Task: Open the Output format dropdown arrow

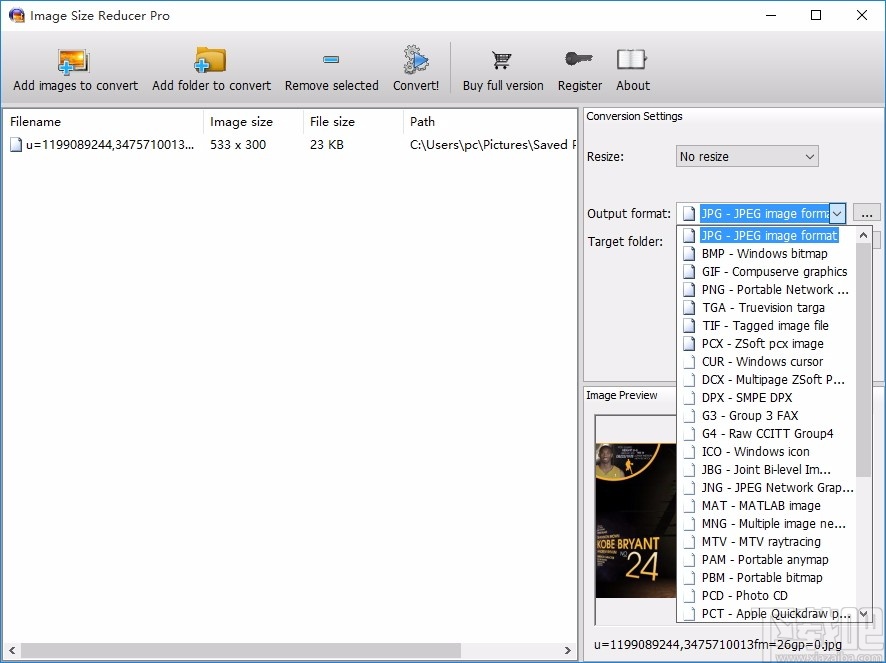Action: tap(837, 213)
